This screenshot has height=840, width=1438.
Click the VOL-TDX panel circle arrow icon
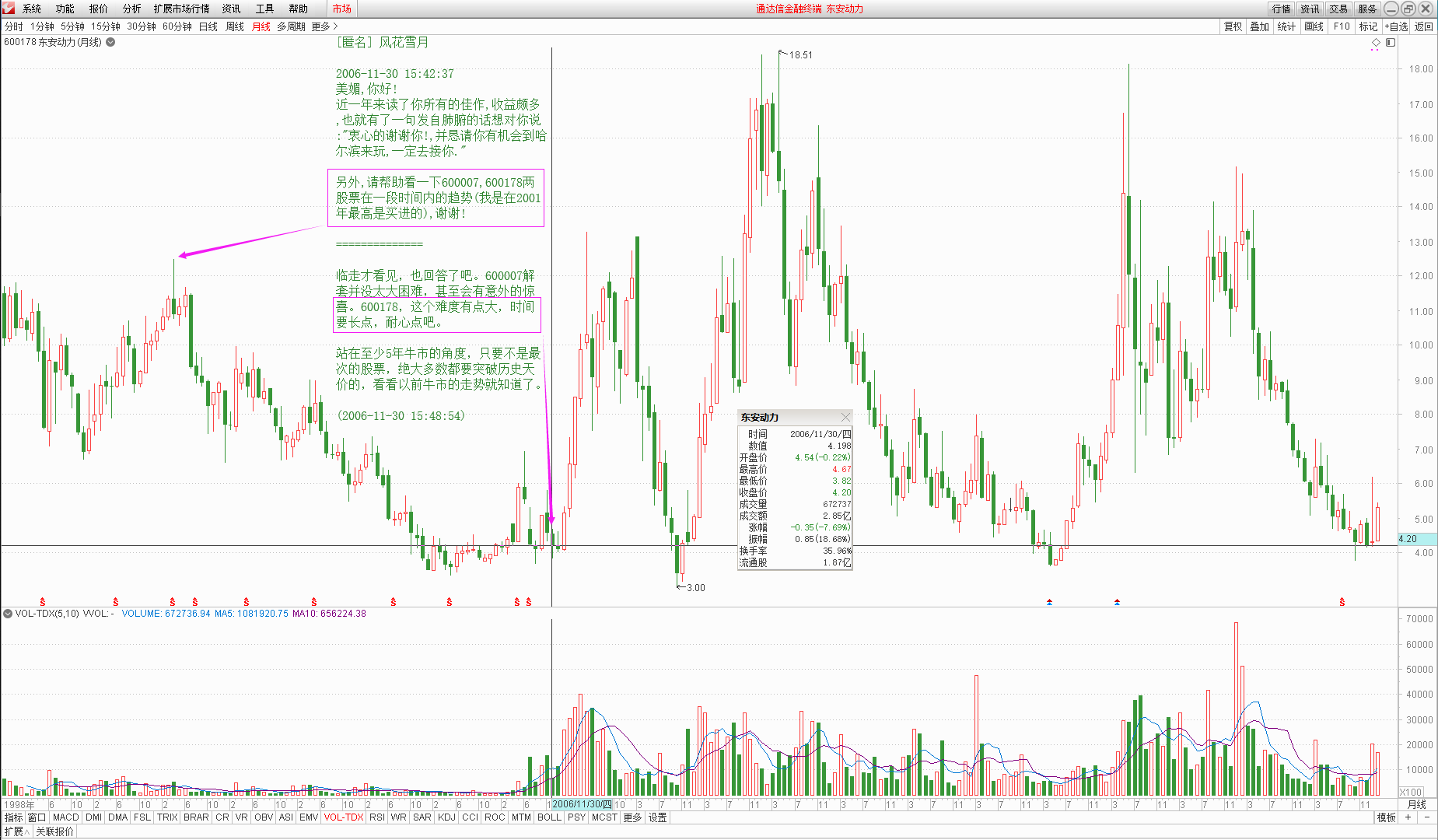(x=8, y=614)
